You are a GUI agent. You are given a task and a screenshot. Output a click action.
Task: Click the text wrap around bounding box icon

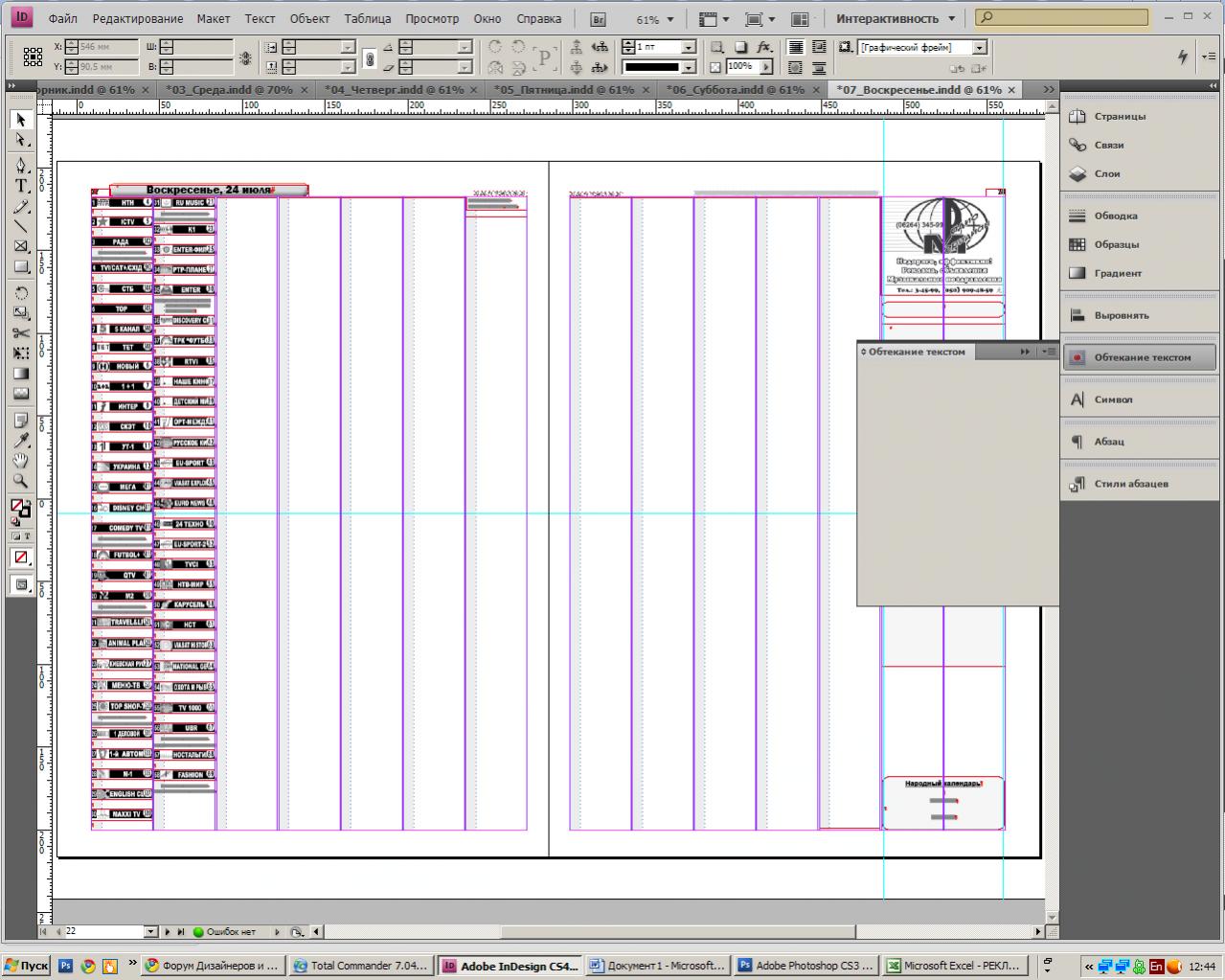(819, 47)
